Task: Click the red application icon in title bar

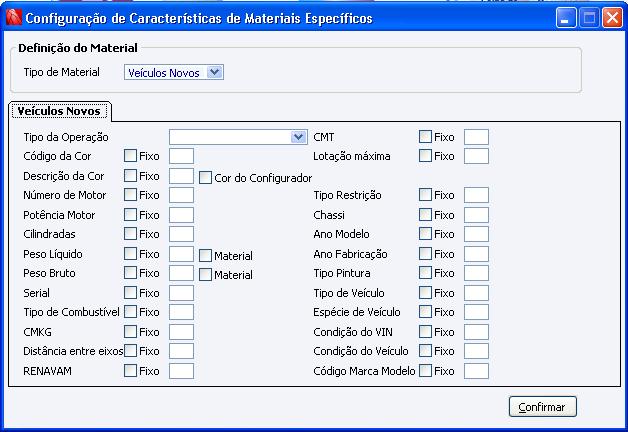Action: point(13,18)
